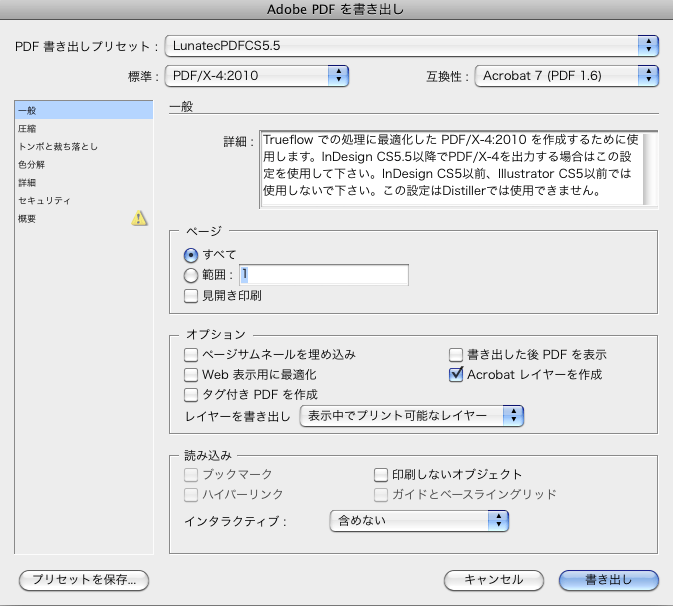Enable the 見開き印刷 checkbox

191,296
